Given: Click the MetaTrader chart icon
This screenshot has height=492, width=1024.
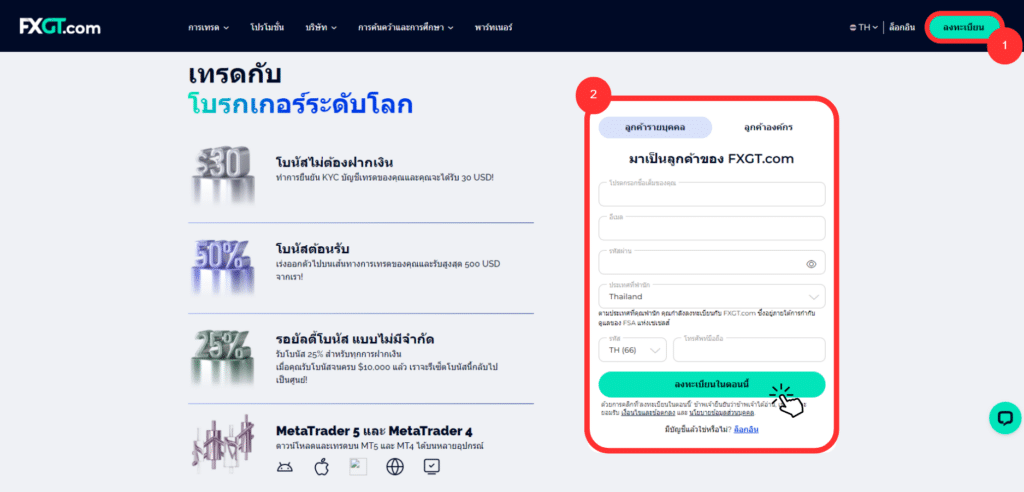Looking at the screenshot, I should click(222, 444).
